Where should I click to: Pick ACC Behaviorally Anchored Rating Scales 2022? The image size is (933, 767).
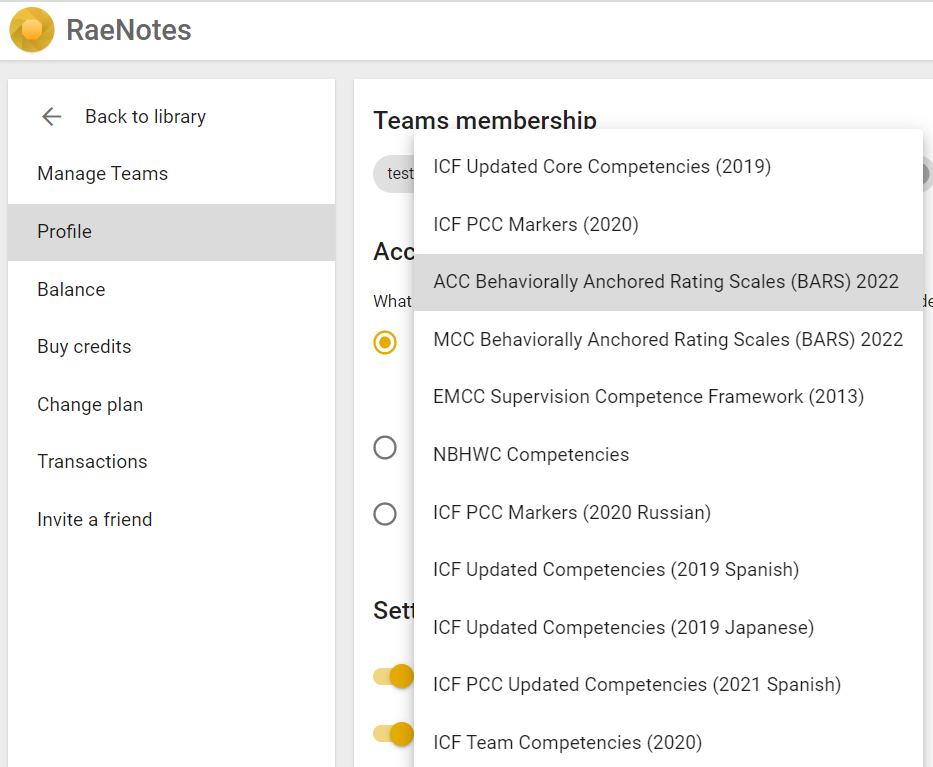[668, 282]
